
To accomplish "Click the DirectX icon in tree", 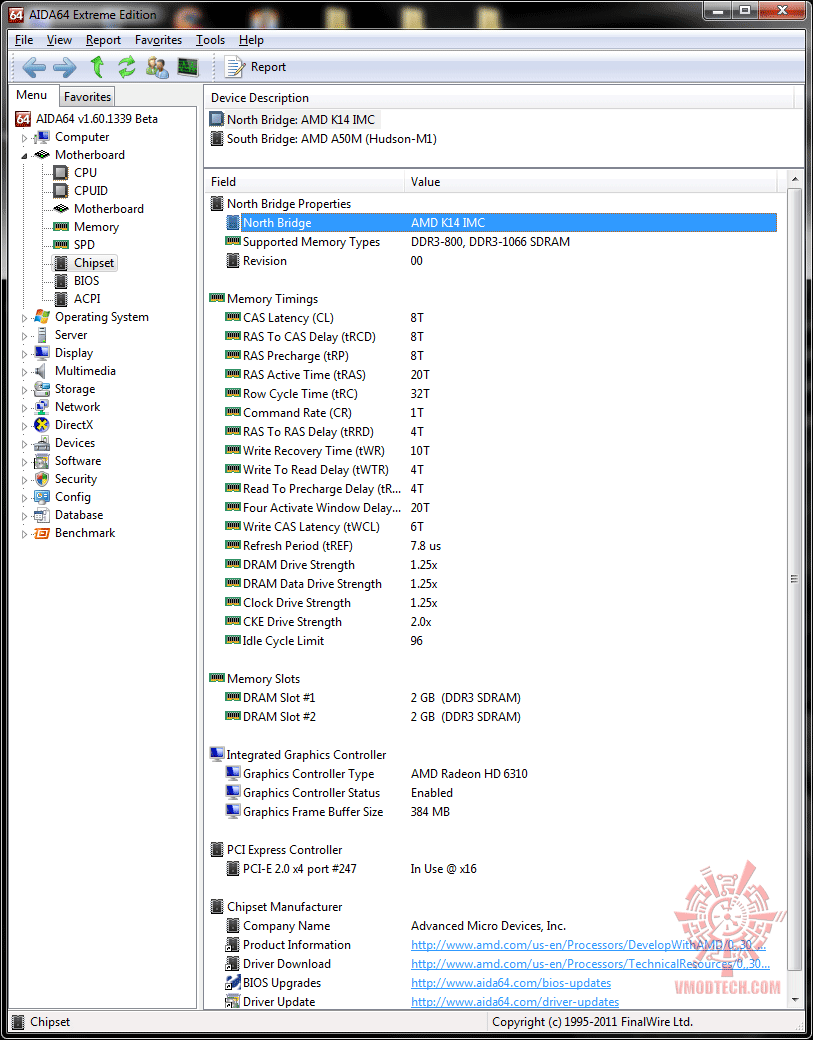I will click(42, 424).
